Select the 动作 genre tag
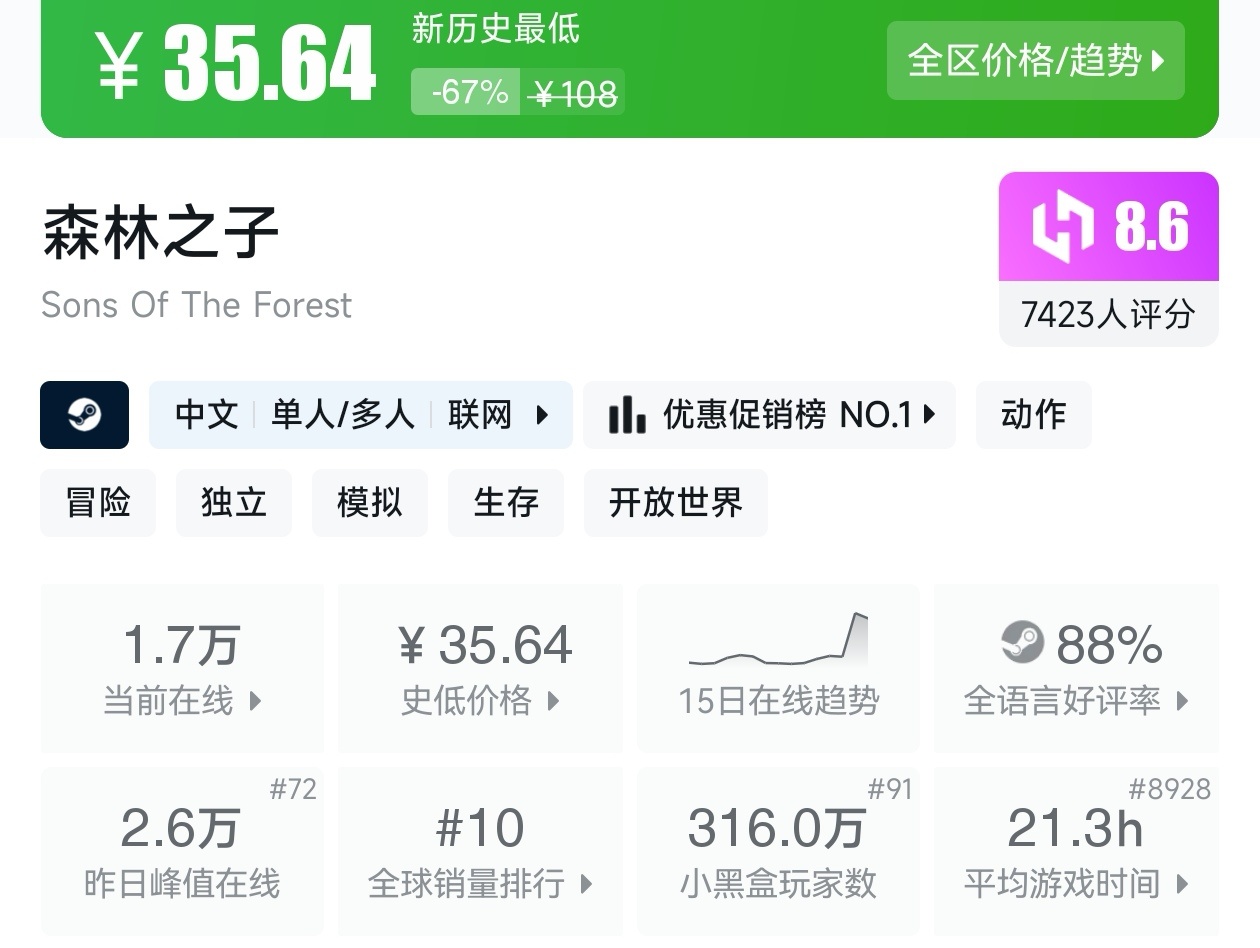The height and width of the screenshot is (948, 1260). 1033,415
